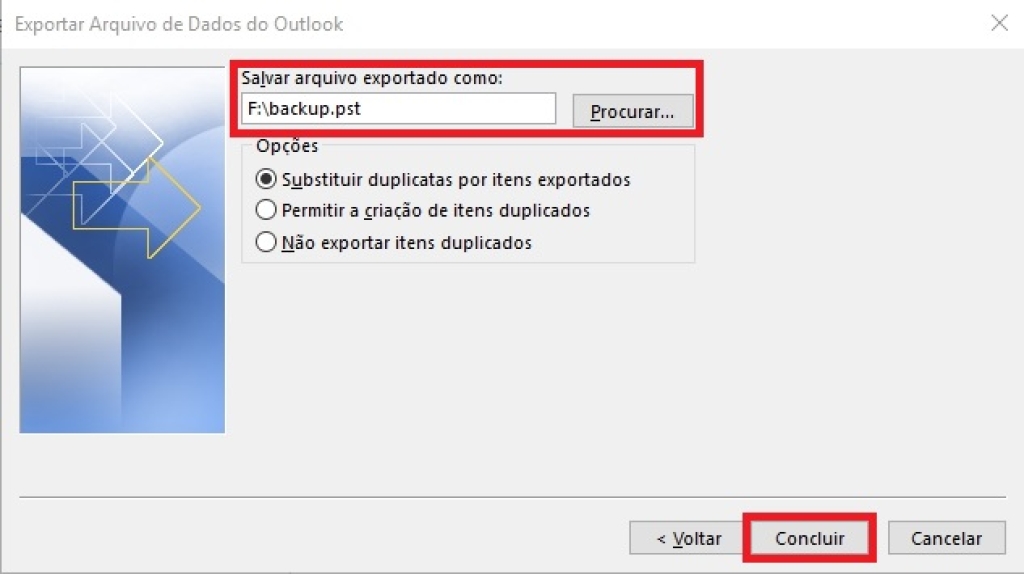Viewport: 1024px width, 574px height.
Task: Select Permitir a criação de itens duplicados radio
Action: (x=266, y=210)
